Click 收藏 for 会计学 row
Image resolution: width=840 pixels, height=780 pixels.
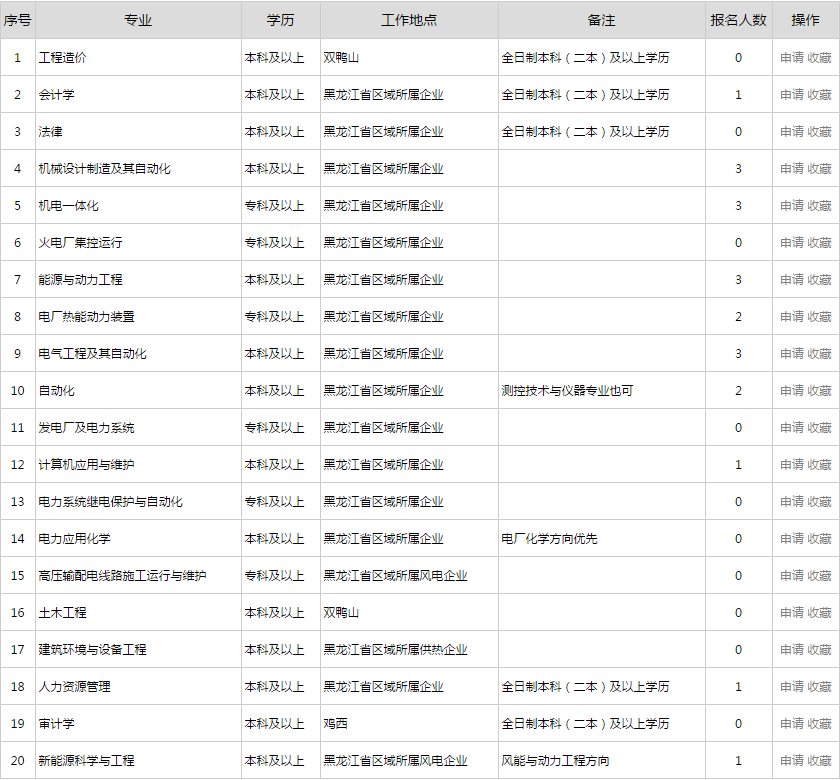pyautogui.click(x=819, y=95)
